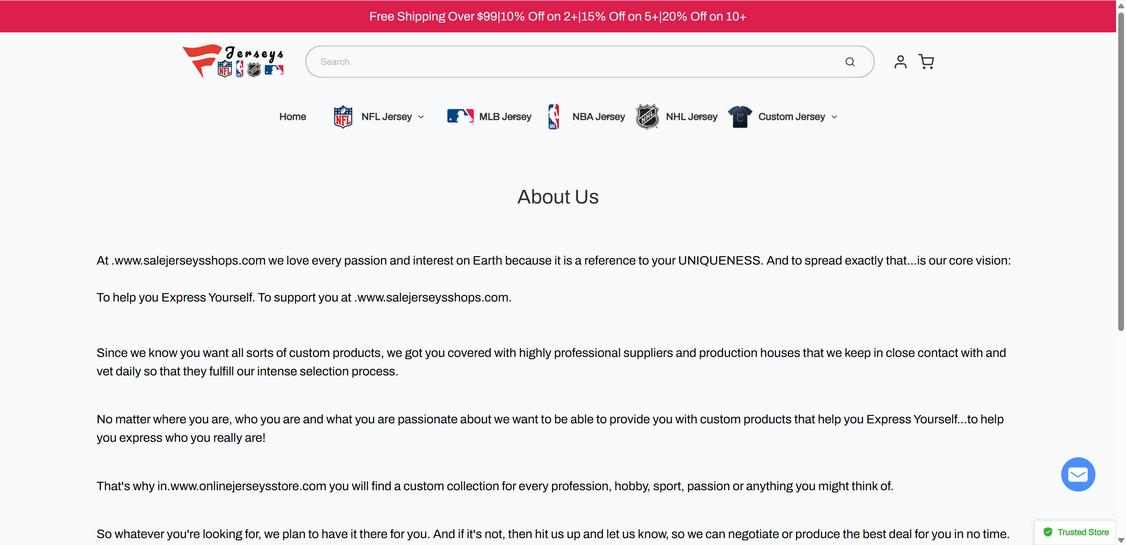Open the NFL Jersey menu item
Screen dimensions: 1126x545
pyautogui.click(x=386, y=116)
